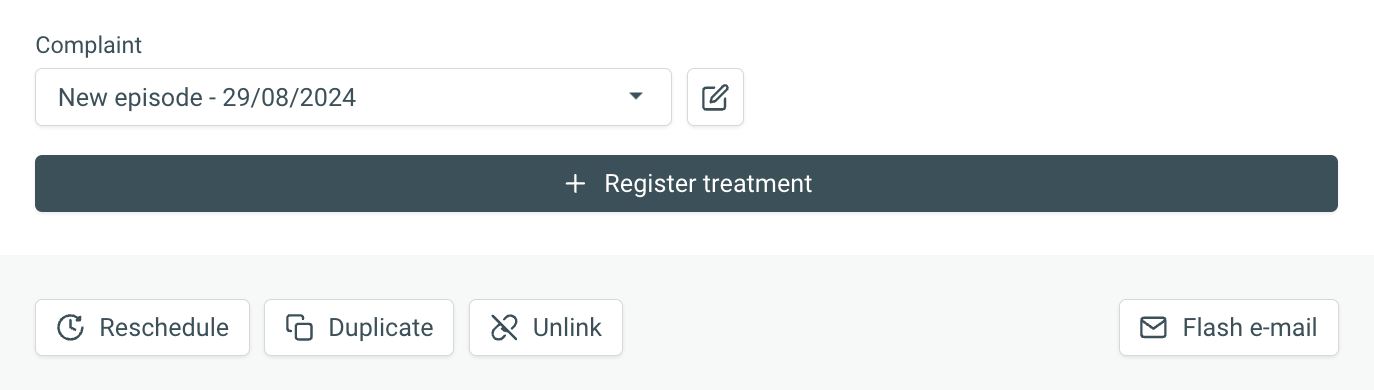Reschedule this appointment
This screenshot has width=1374, height=390.
[142, 328]
